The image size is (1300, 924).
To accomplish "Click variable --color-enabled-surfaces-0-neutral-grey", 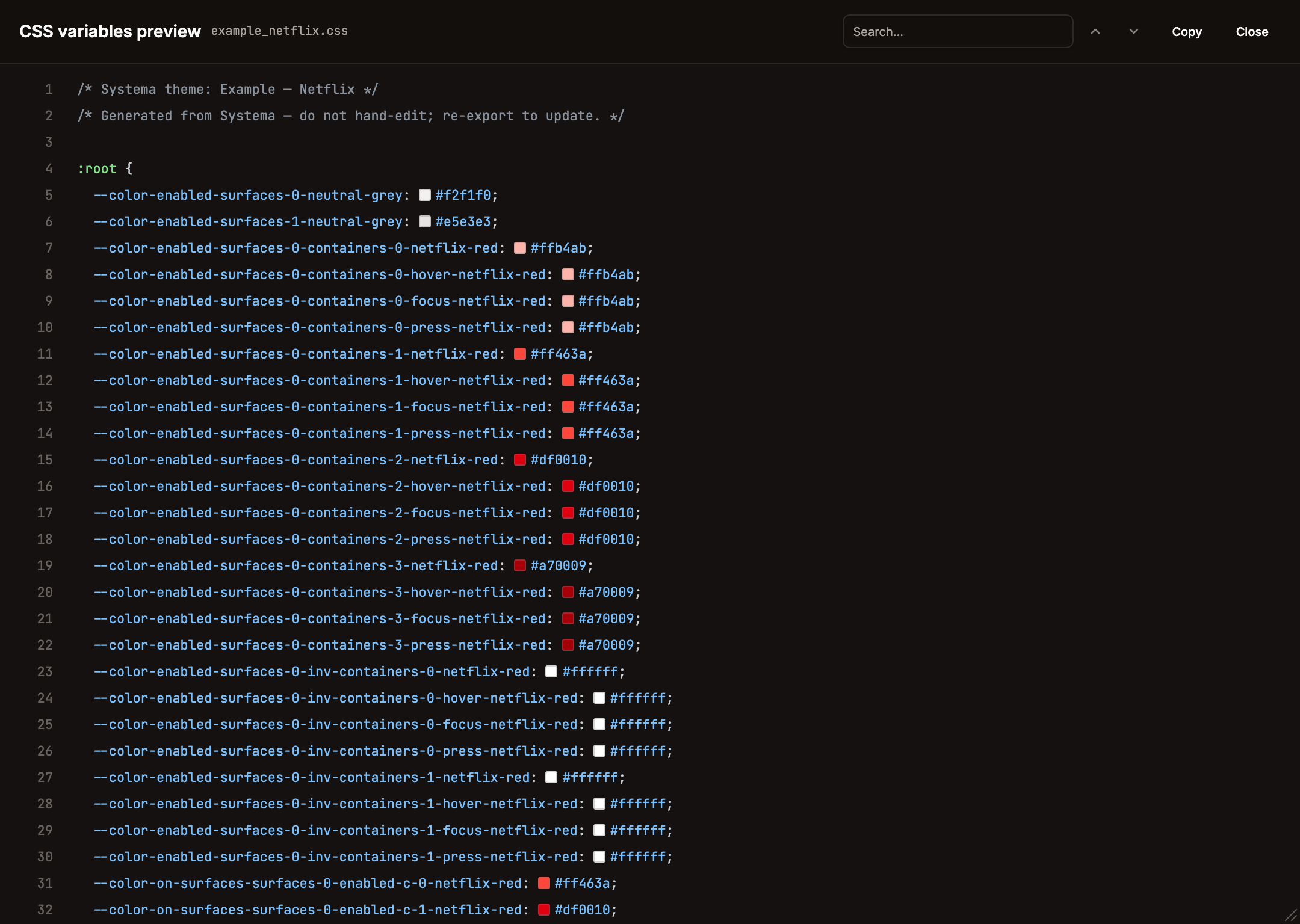I will pos(248,195).
